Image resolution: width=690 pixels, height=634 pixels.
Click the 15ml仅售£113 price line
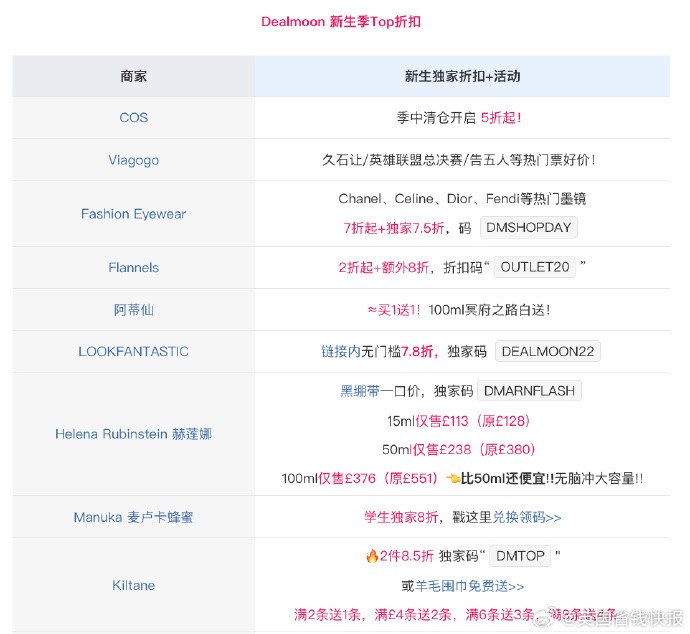[459, 421]
